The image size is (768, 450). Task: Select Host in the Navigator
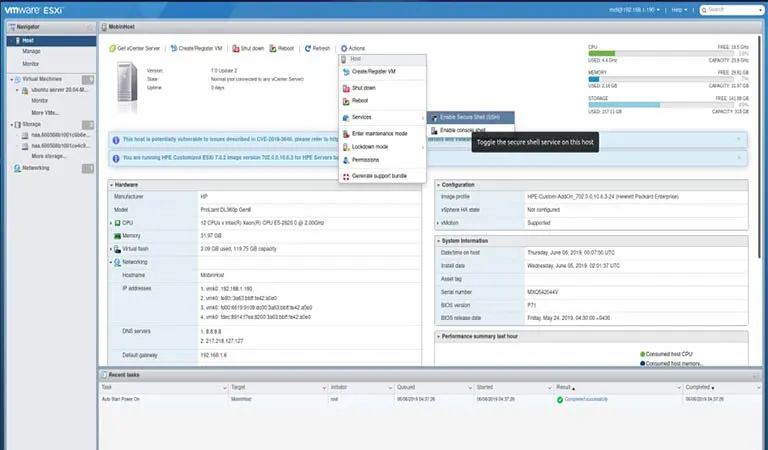[x=51, y=41]
